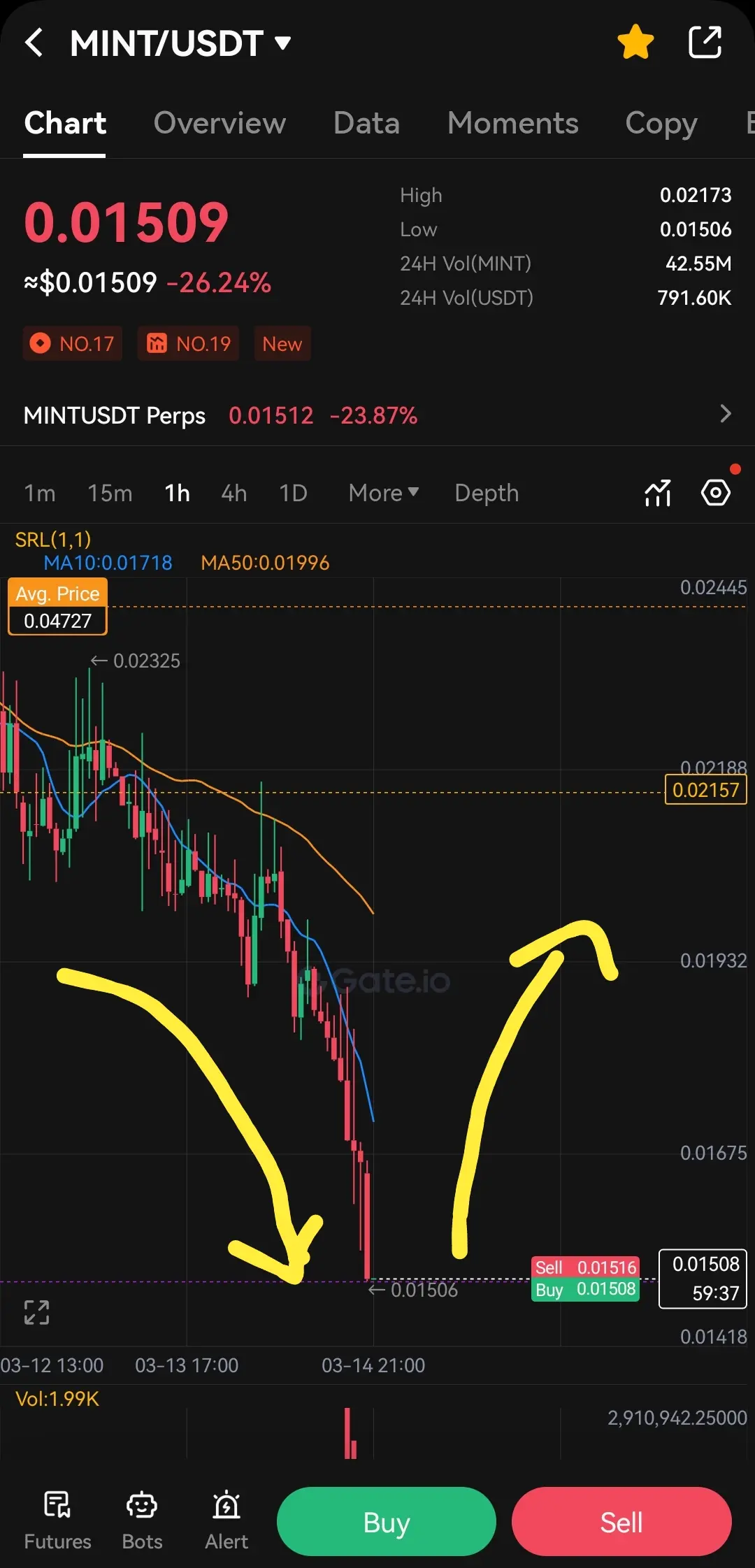This screenshot has height=1568, width=755.
Task: Open chart indicators icon
Action: 658,493
